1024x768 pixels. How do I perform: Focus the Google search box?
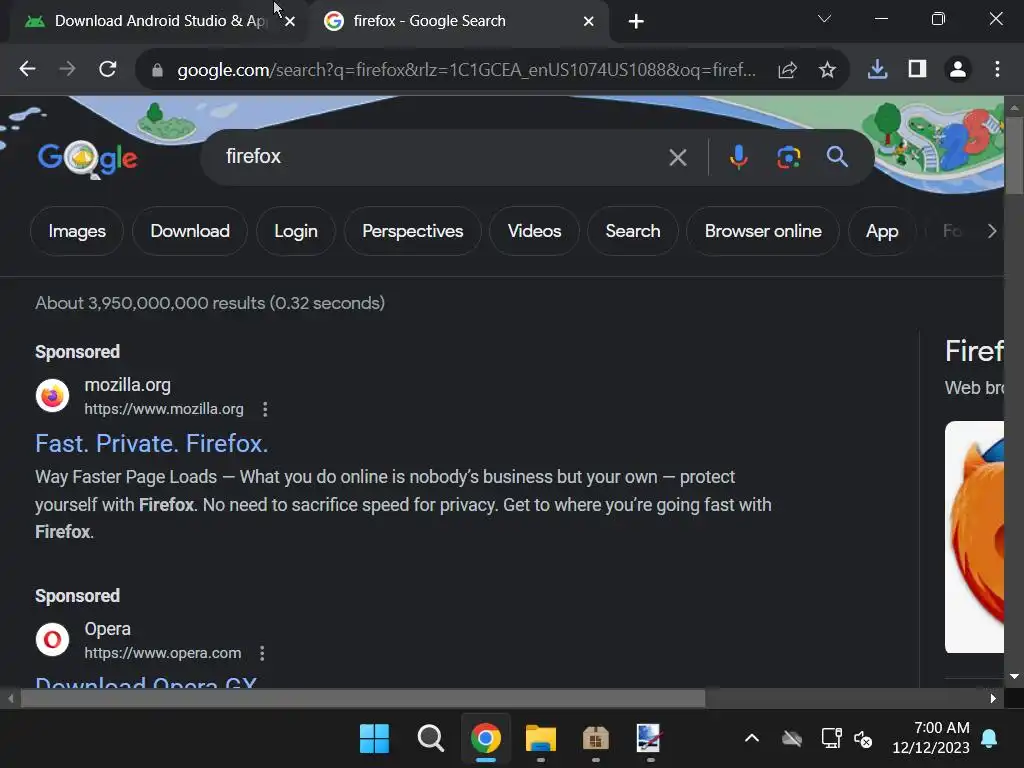438,157
